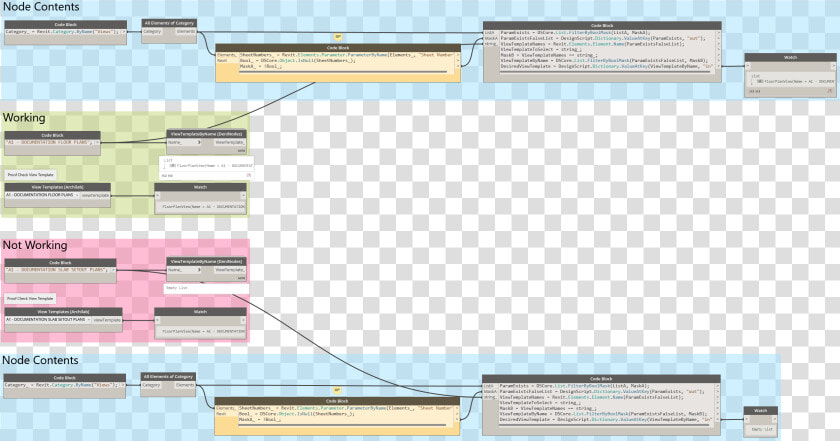Click the Empty List preview bubble in the Not Working group

coord(206,288)
